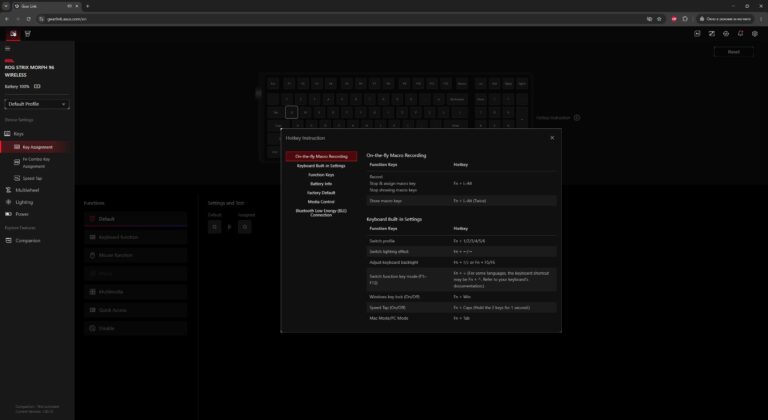768x420 pixels.
Task: Click the 'Speed Tap (On/Off)' row in the dialog
Action: tap(462, 308)
